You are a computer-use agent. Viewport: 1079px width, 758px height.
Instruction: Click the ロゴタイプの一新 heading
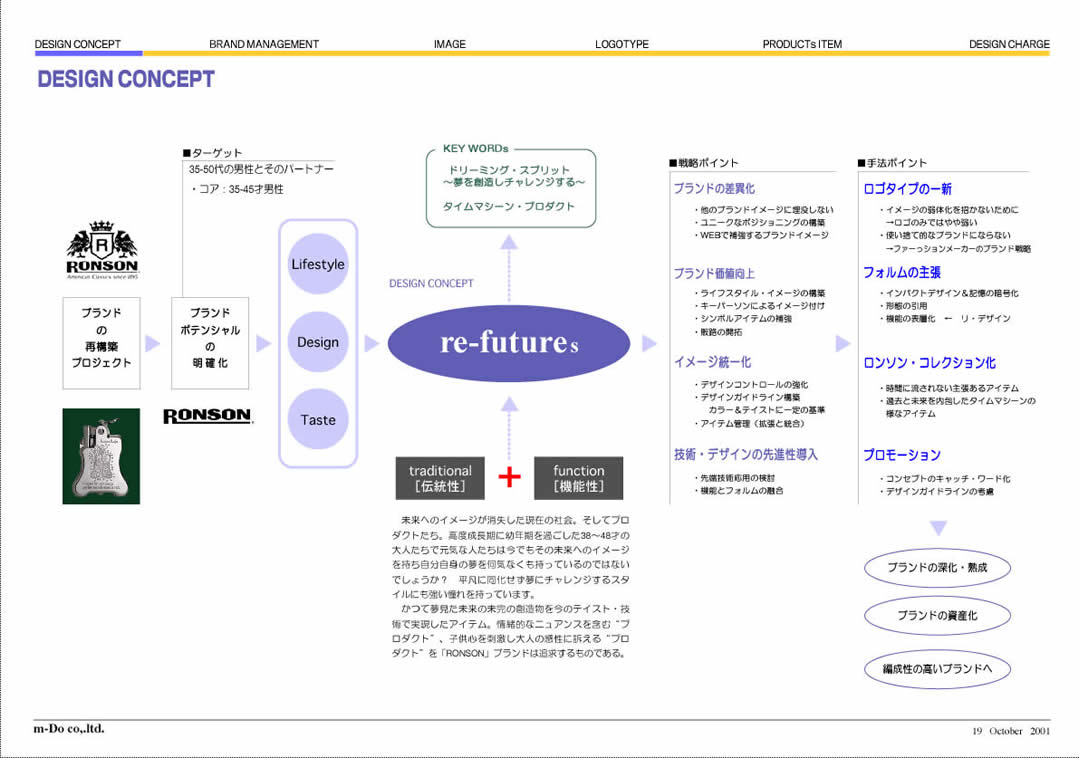click(907, 189)
